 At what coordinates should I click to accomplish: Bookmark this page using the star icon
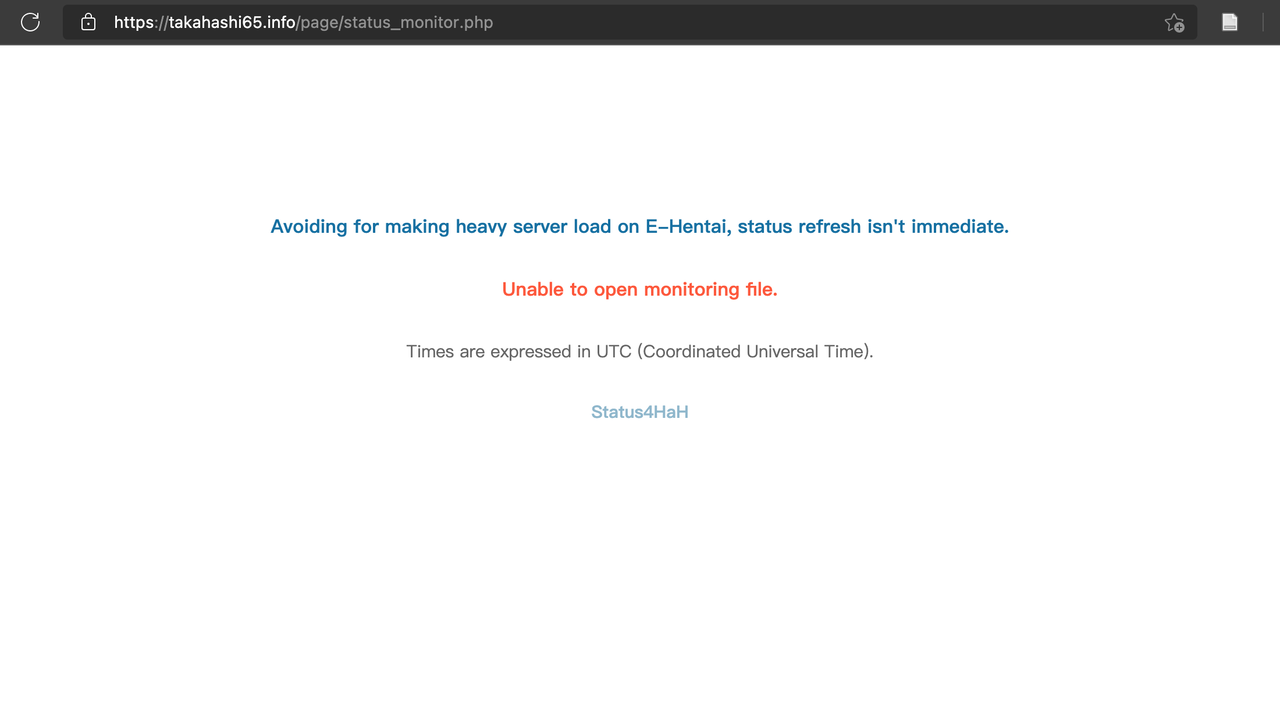click(1173, 22)
